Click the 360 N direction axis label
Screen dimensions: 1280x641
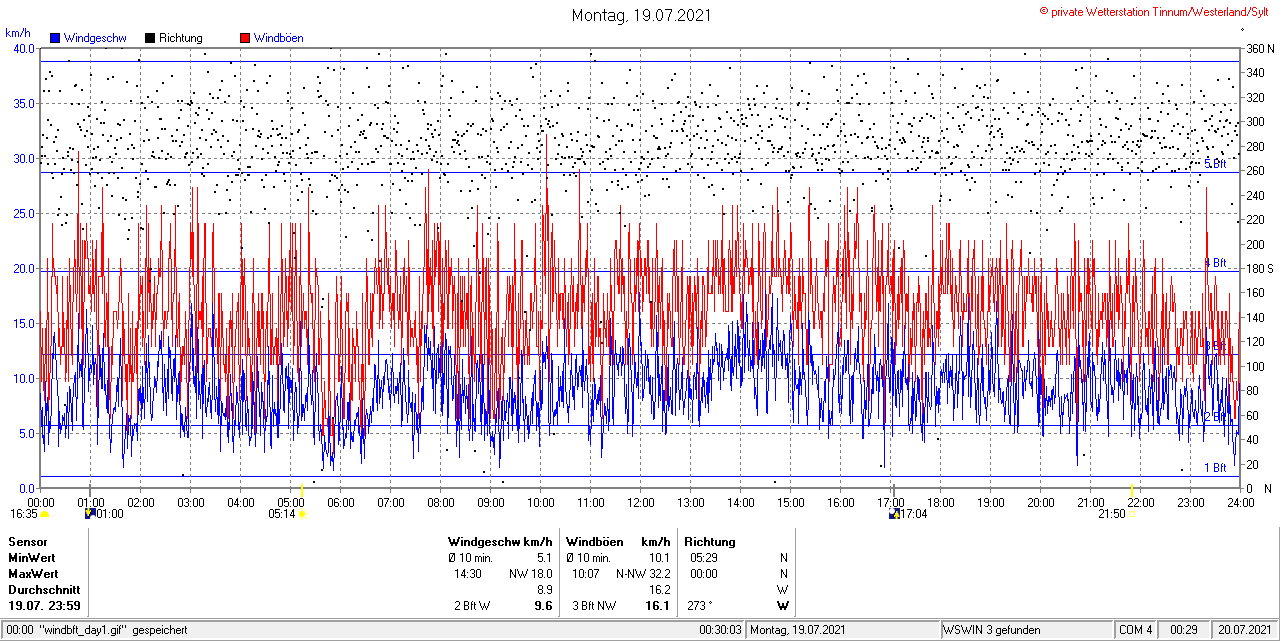click(x=1260, y=48)
